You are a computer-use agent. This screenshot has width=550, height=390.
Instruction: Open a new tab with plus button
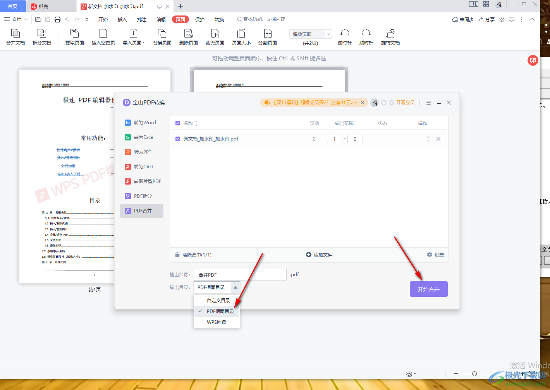(180, 6)
